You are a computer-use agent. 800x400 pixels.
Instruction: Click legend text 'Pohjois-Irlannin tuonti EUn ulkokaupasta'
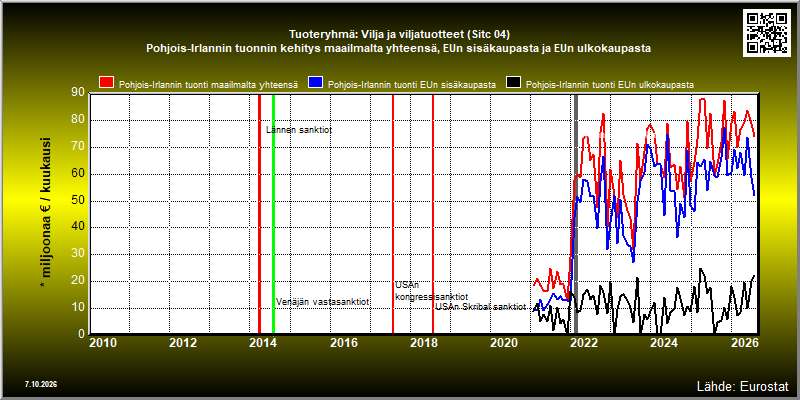click(x=610, y=85)
